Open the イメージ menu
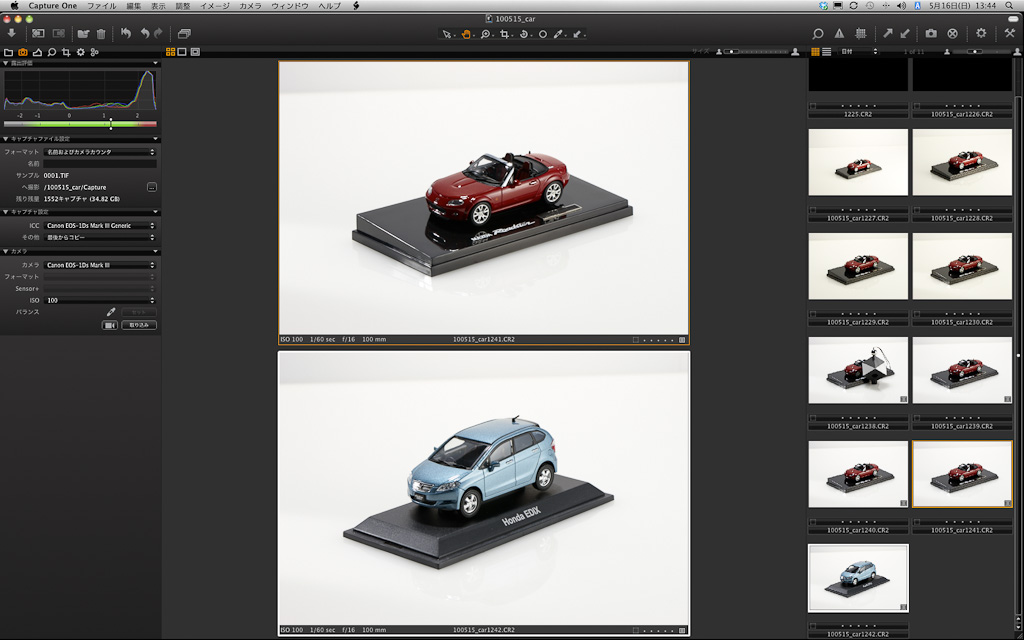The height and width of the screenshot is (640, 1024). pyautogui.click(x=214, y=6)
